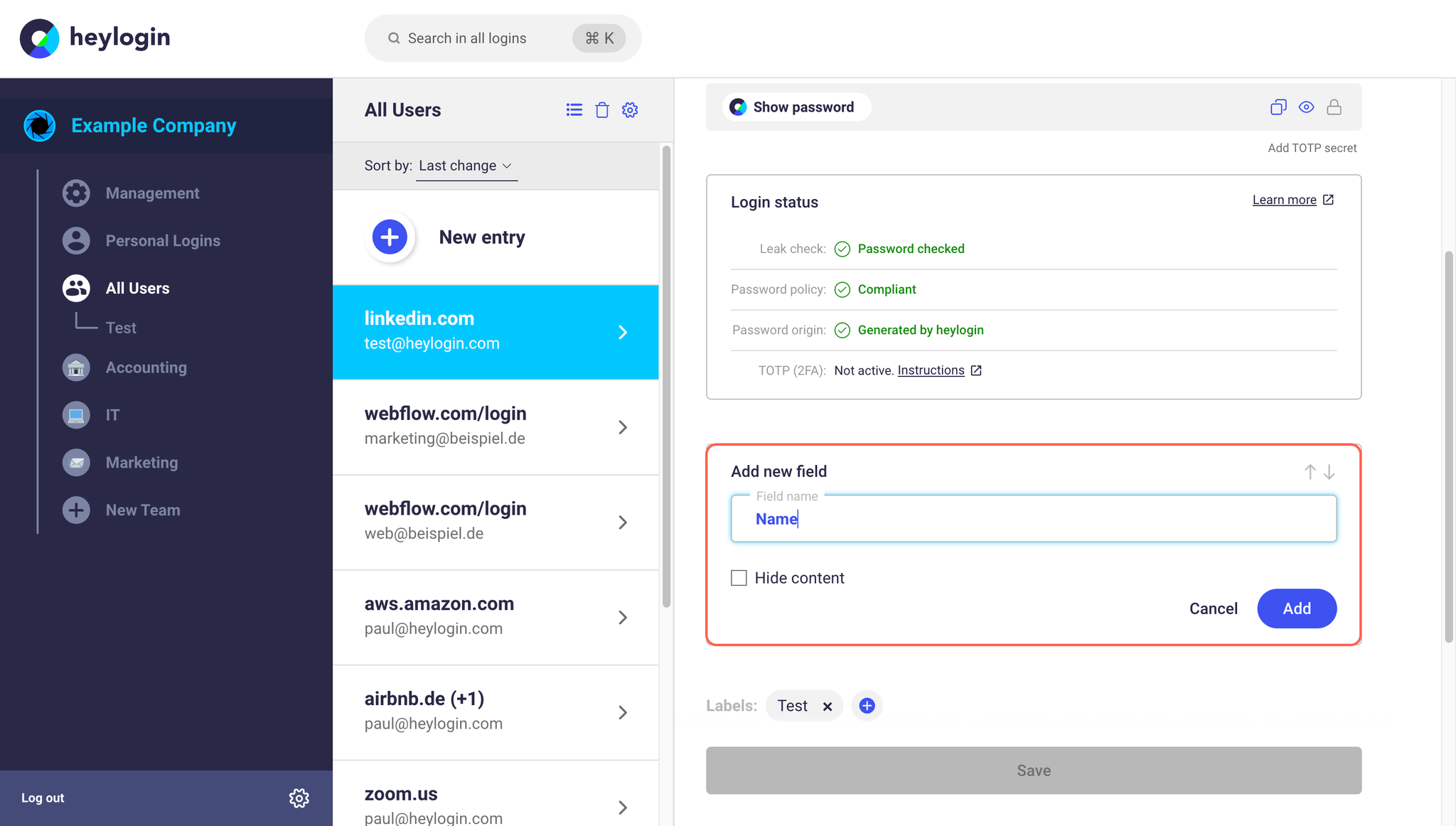Expand the linkedin.com entry chevron
1456x826 pixels.
623,333
